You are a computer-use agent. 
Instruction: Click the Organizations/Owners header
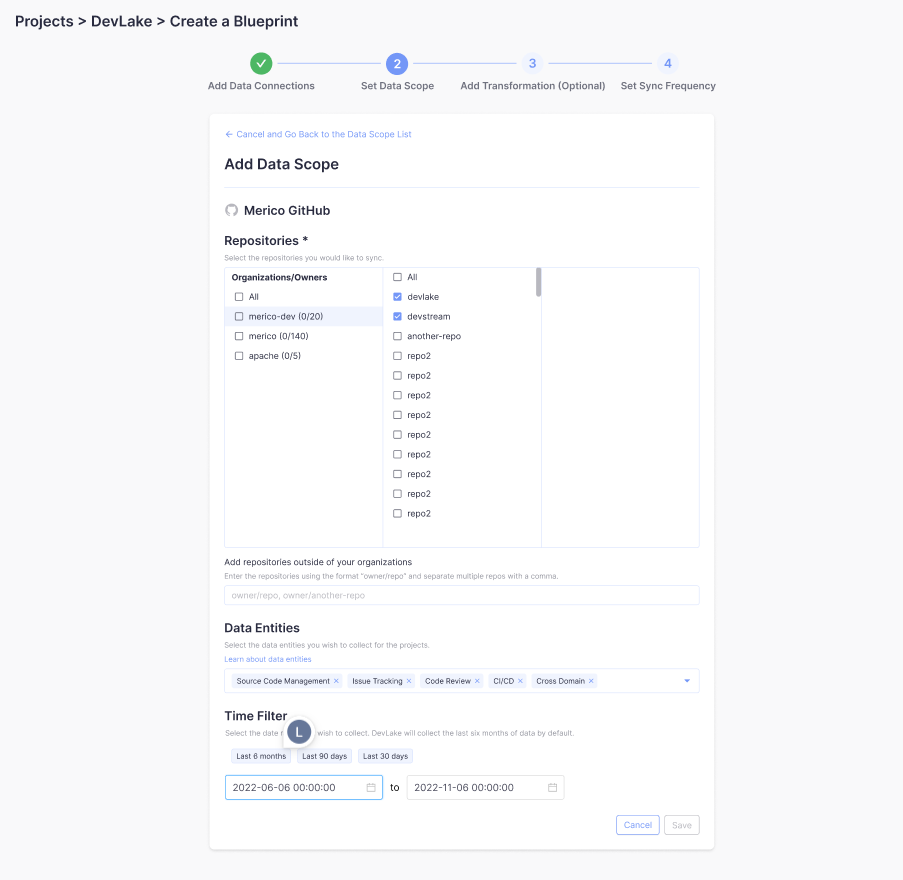coord(279,277)
